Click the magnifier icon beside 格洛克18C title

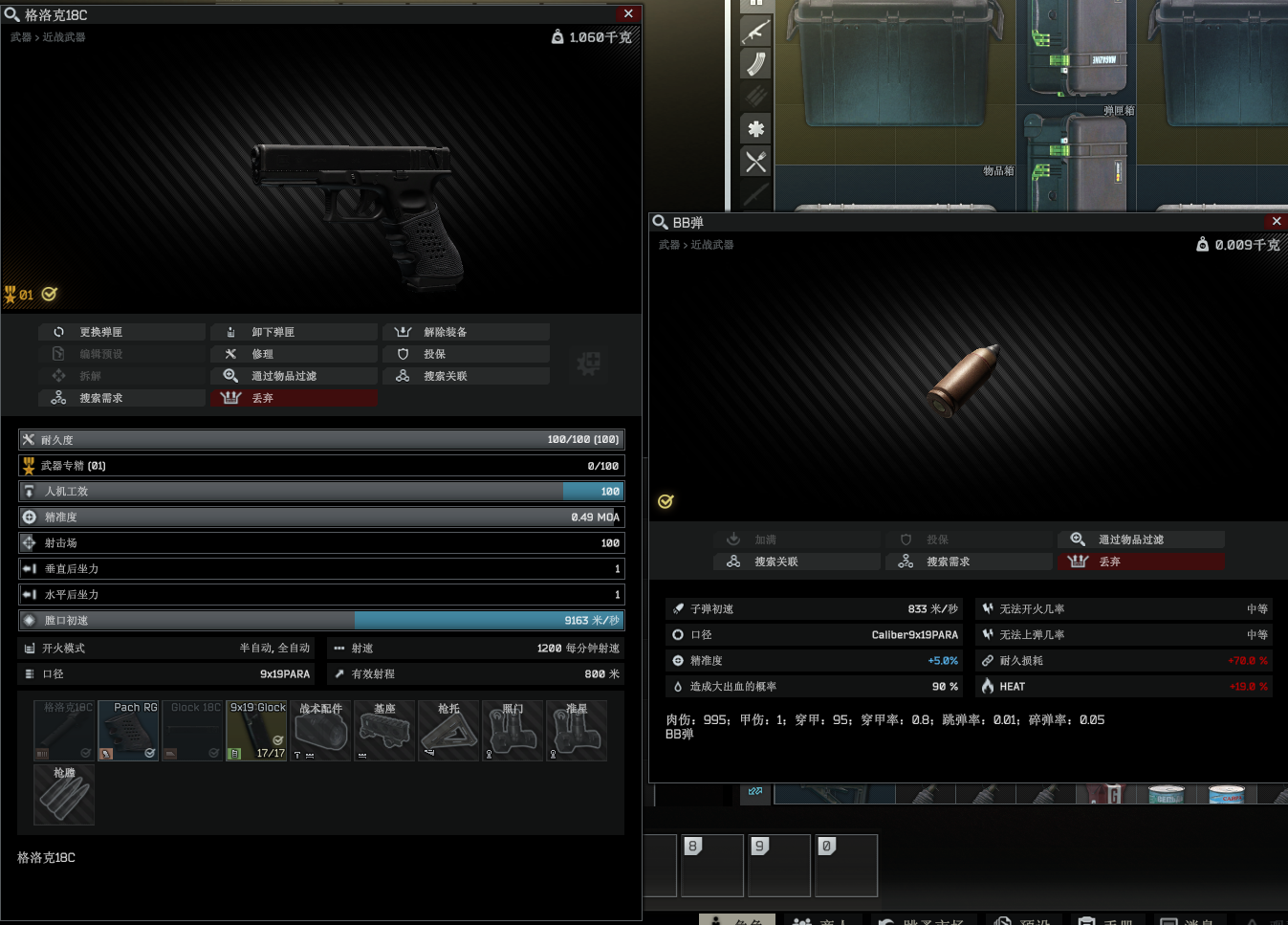11,14
